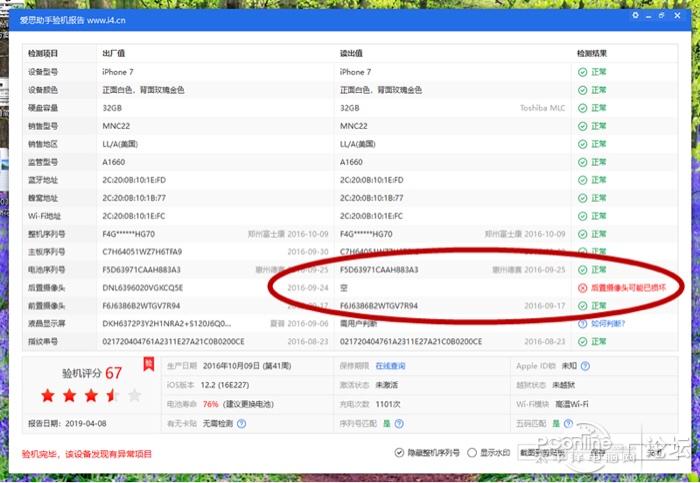
Task: Click the report date 2019-04-08
Action: click(x=86, y=424)
